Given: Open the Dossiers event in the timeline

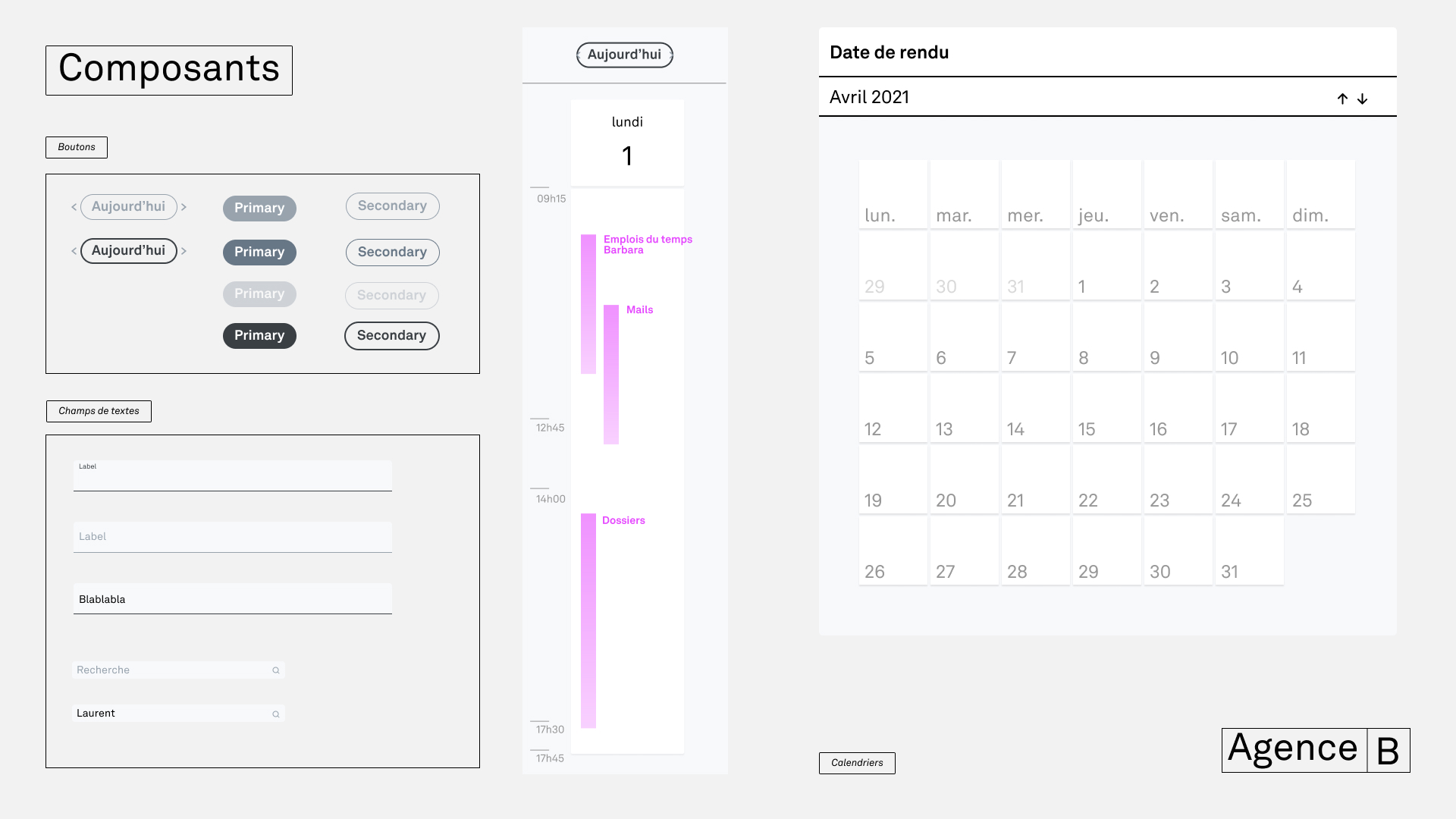Looking at the screenshot, I should coord(588,620).
